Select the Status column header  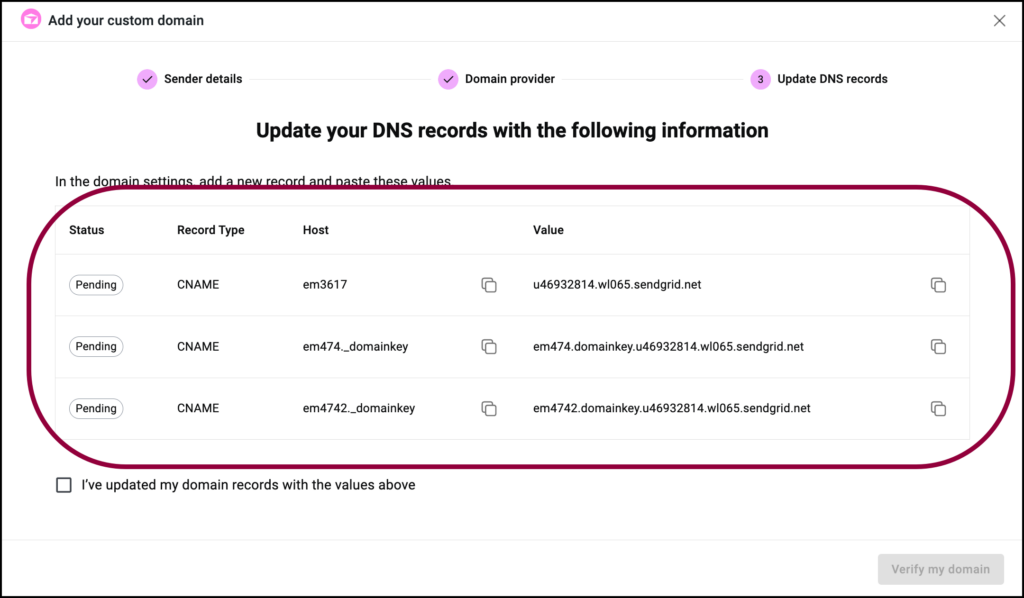click(x=86, y=230)
